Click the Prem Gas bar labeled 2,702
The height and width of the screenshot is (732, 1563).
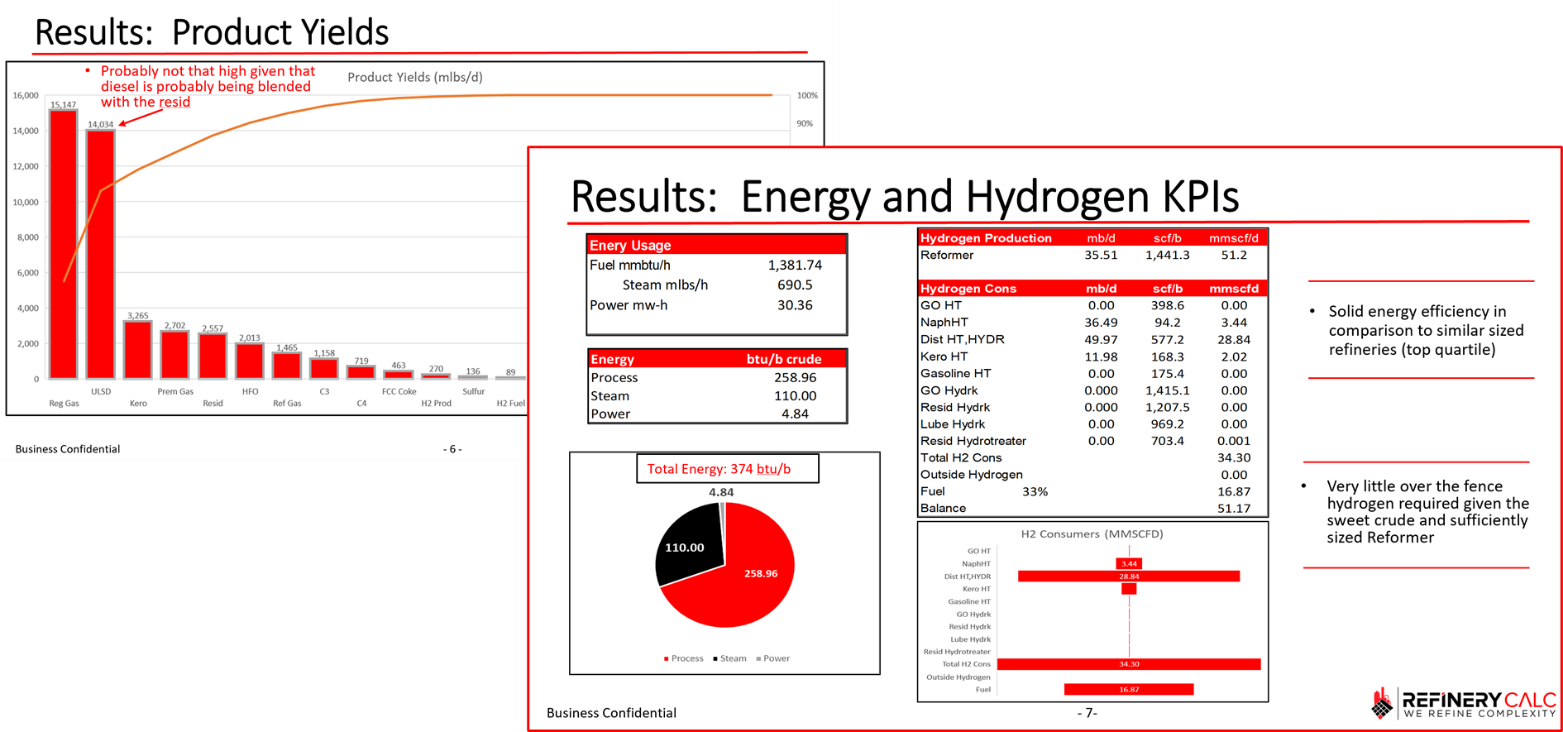[x=174, y=355]
